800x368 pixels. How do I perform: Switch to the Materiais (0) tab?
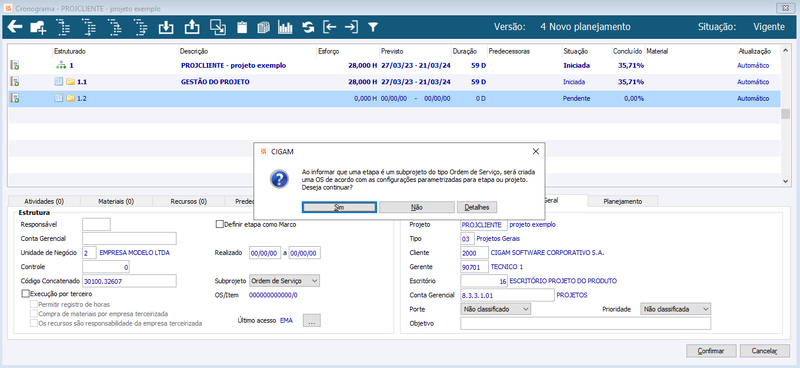pos(116,202)
